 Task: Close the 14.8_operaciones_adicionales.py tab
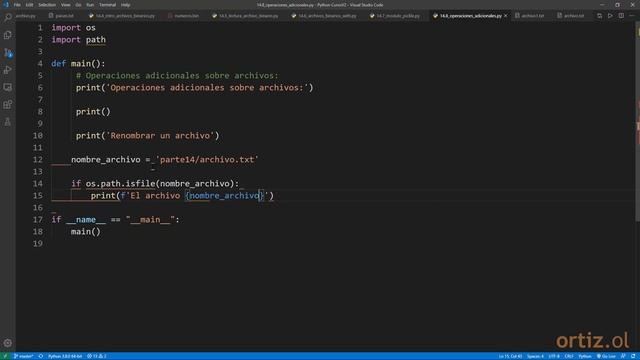click(506, 16)
